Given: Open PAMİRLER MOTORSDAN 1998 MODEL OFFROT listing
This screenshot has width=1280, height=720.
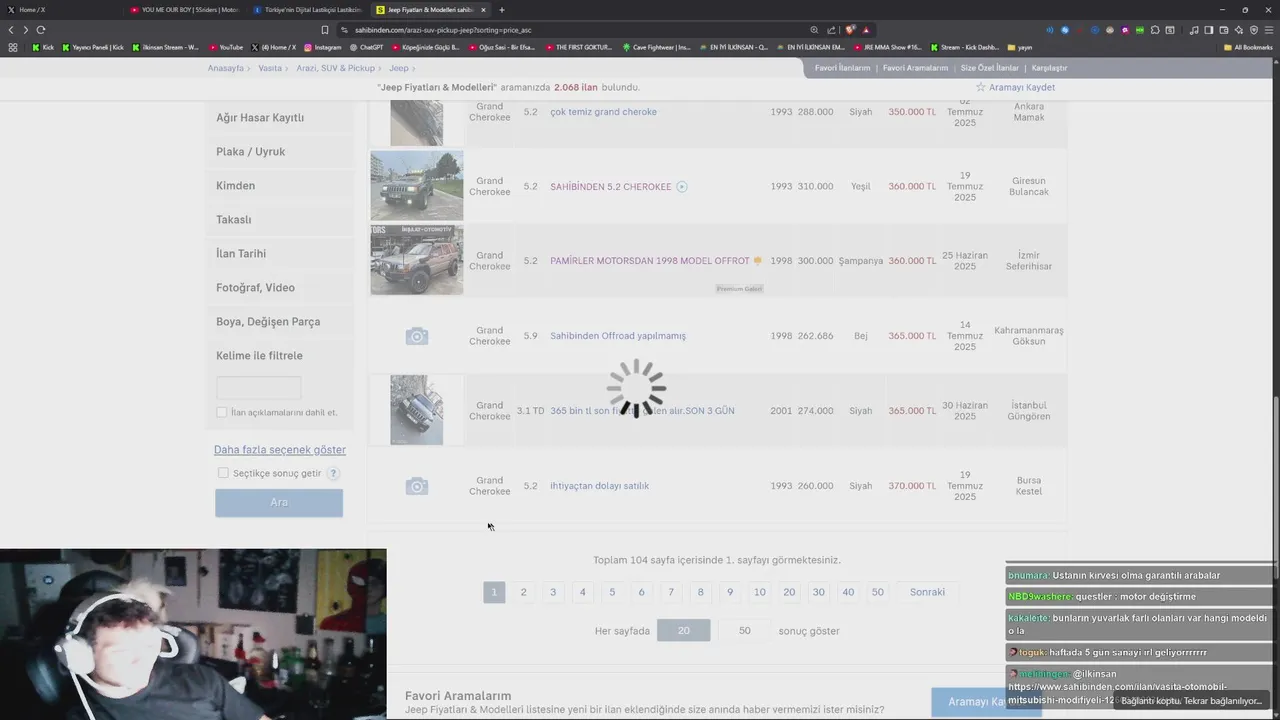Looking at the screenshot, I should 650,261.
